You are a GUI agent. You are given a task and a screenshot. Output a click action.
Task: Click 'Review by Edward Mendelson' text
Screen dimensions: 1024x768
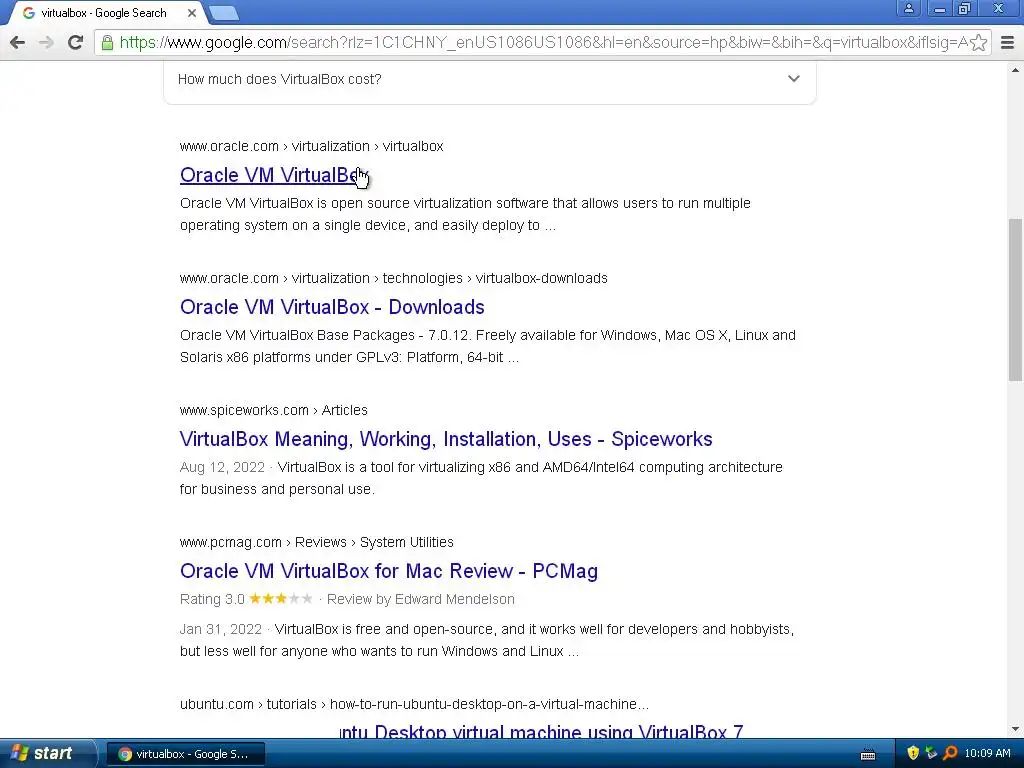tap(421, 599)
